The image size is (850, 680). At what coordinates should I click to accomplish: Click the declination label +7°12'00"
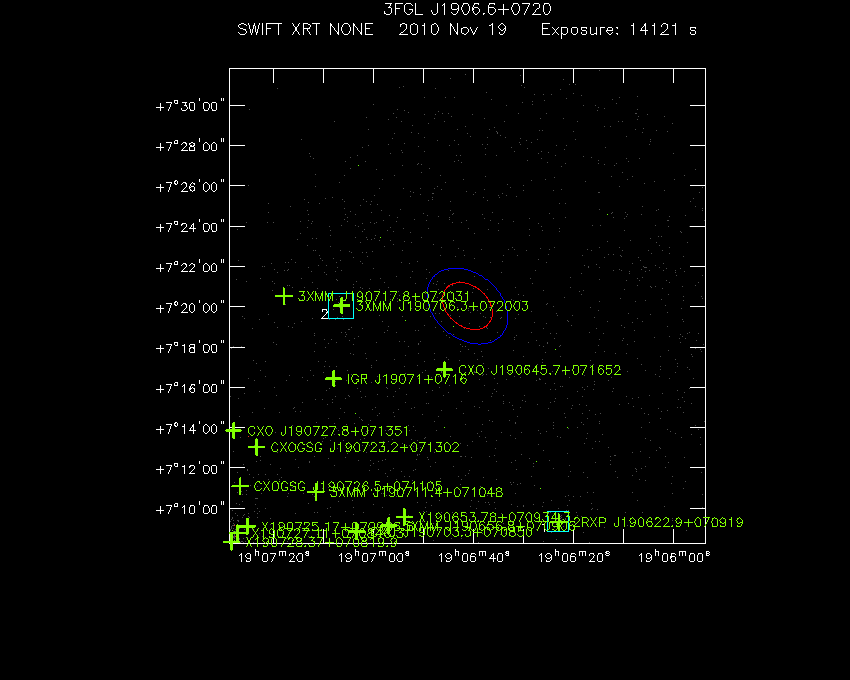[x=190, y=469]
